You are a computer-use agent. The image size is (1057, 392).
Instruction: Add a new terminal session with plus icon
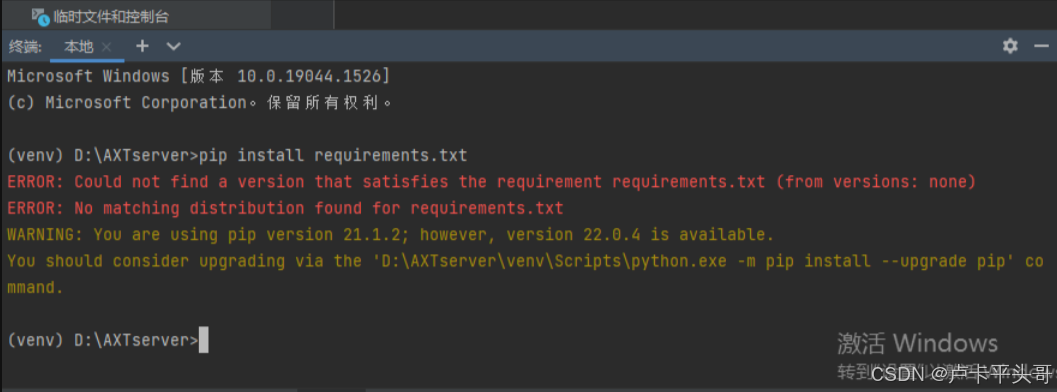tap(142, 46)
